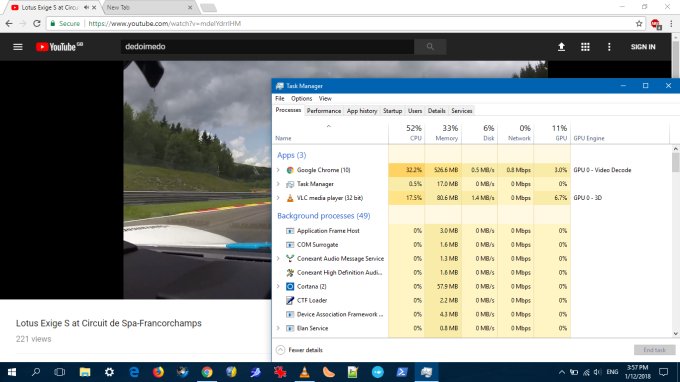Open the YouTube hamburger guide menu
The width and height of the screenshot is (680, 382).
18,46
